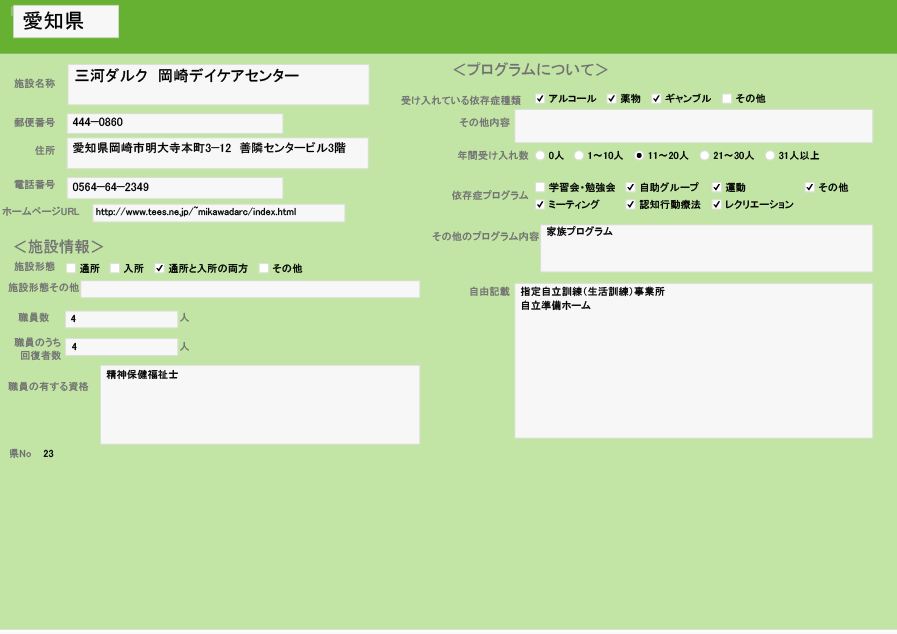This screenshot has height=634, width=897.
Task: Toggle the 薬物 checkbox
Action: (612, 99)
